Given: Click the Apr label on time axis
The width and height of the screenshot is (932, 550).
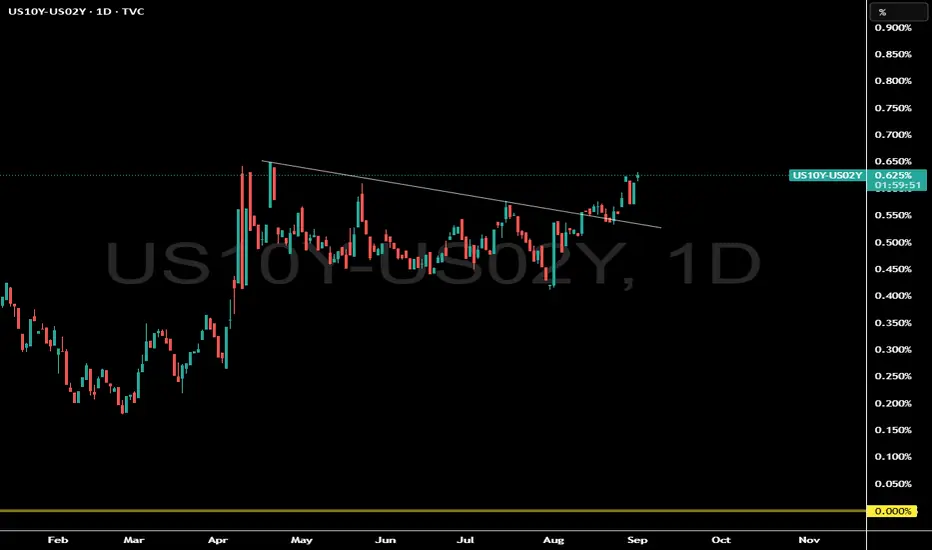Looking at the screenshot, I should (x=218, y=540).
